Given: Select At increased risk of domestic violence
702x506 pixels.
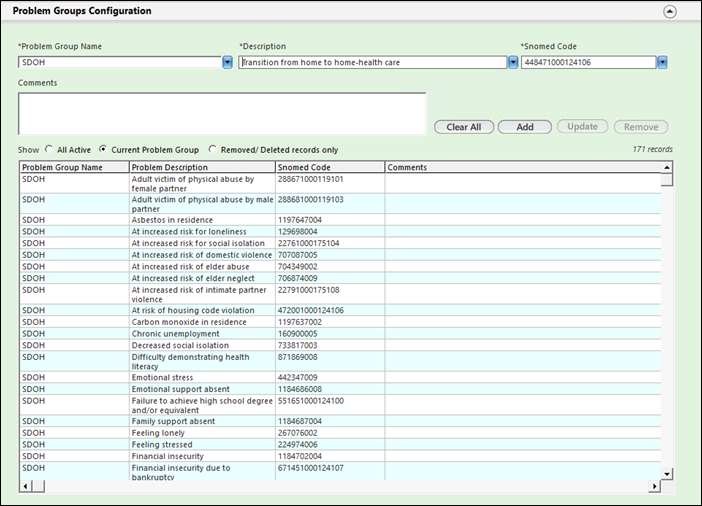Looking at the screenshot, I should tap(340, 255).
